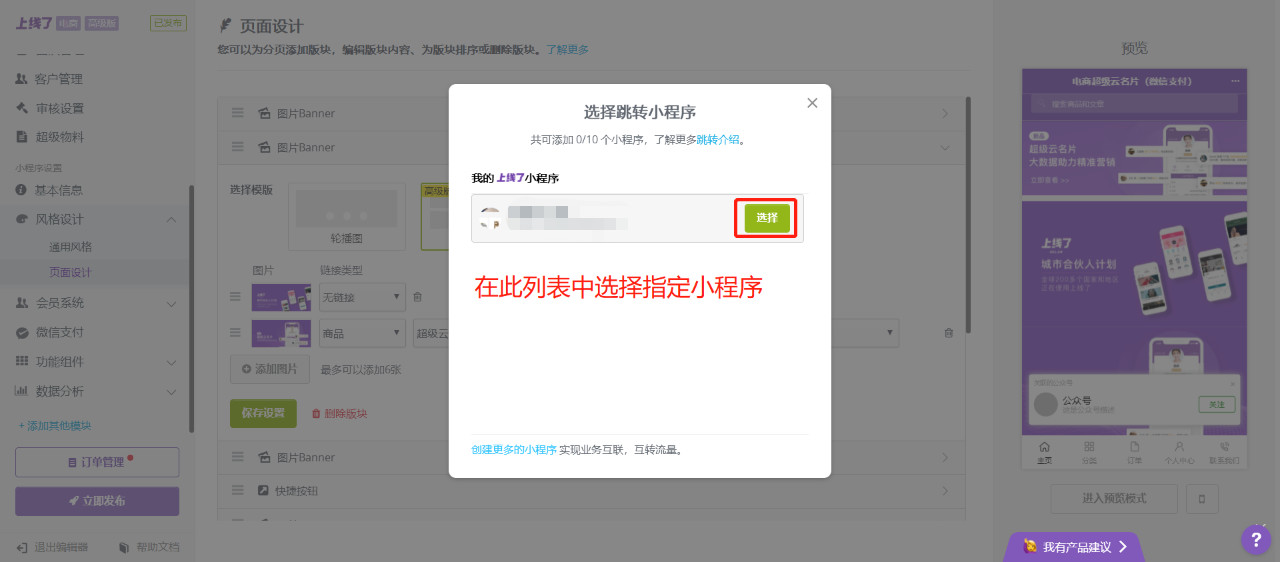Click the 超级物料 document icon
Image resolution: width=1280 pixels, height=562 pixels.
tap(22, 137)
